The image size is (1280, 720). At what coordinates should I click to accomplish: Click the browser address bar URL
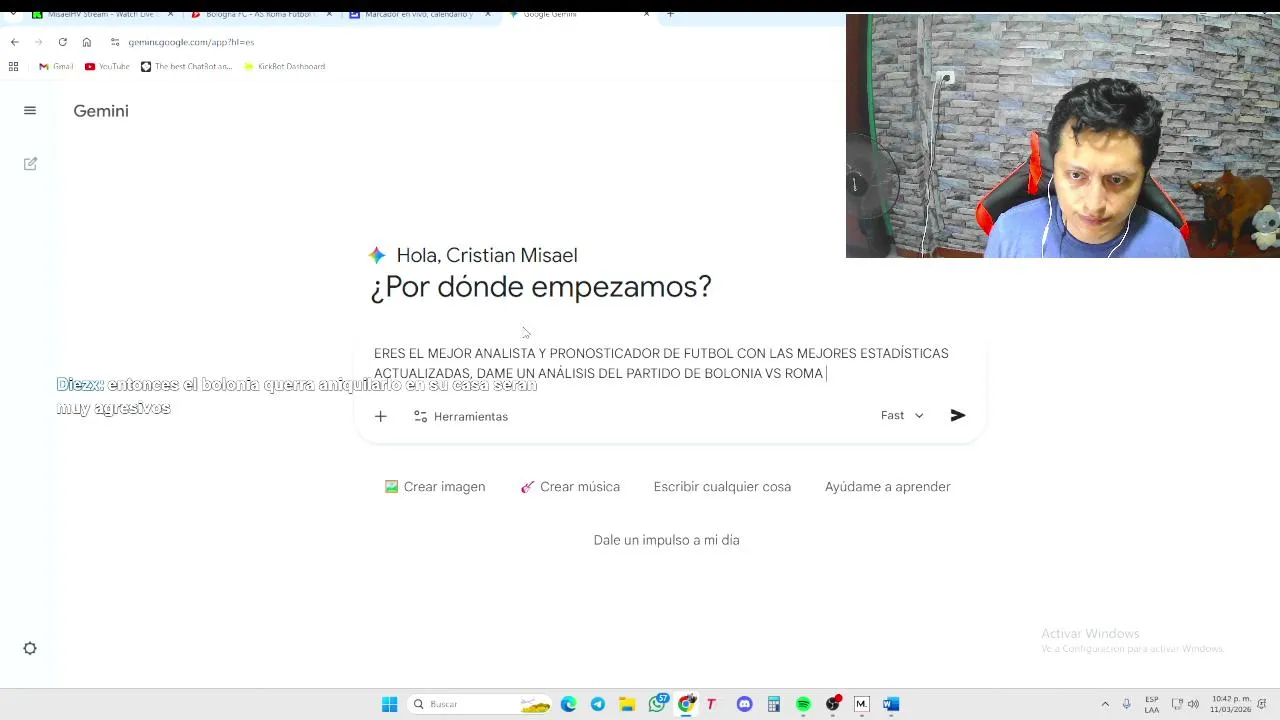[191, 42]
